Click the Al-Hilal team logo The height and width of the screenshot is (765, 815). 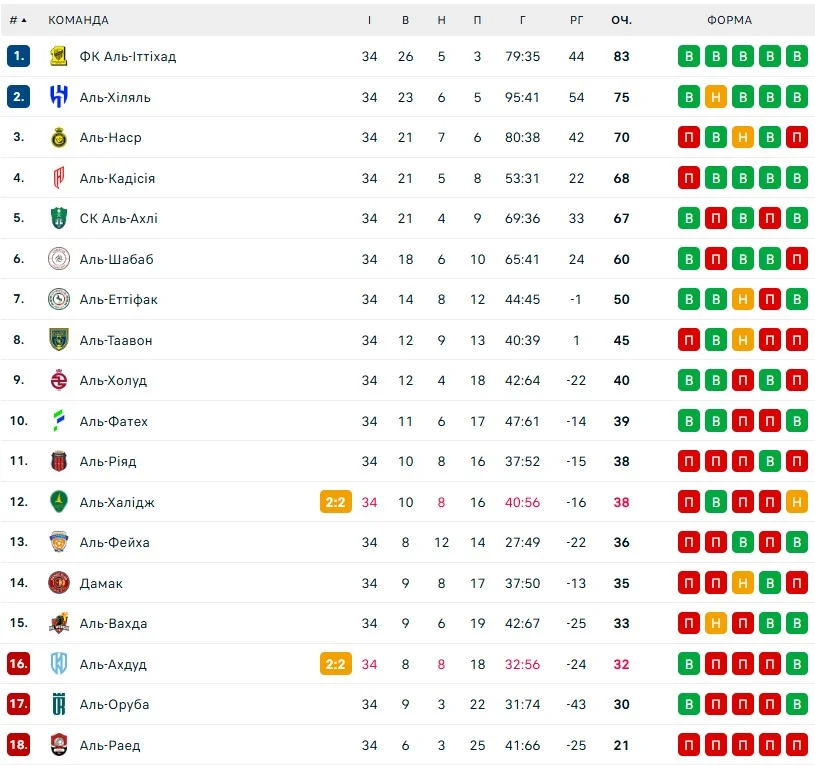[x=59, y=97]
